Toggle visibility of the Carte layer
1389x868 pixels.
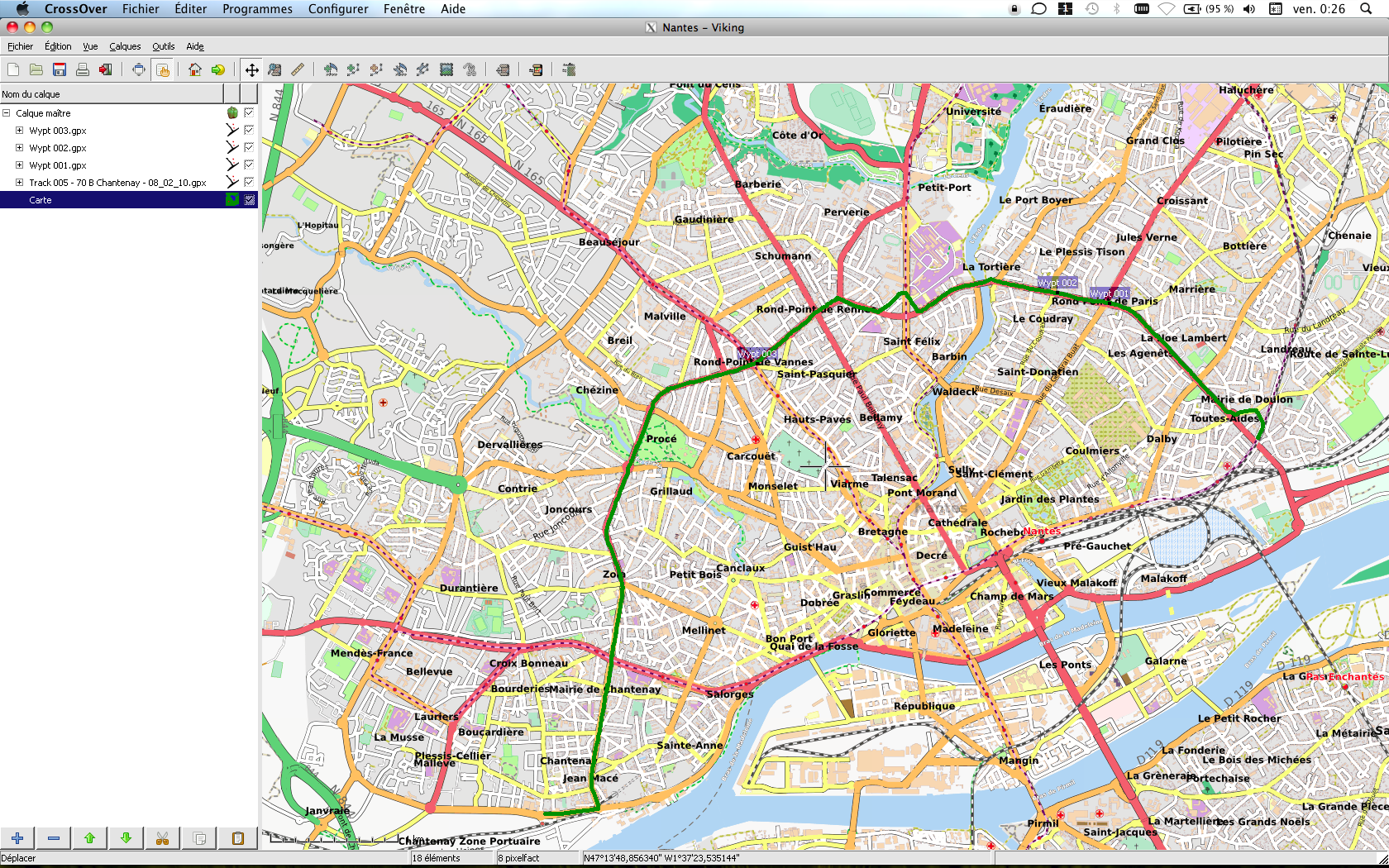pos(249,199)
